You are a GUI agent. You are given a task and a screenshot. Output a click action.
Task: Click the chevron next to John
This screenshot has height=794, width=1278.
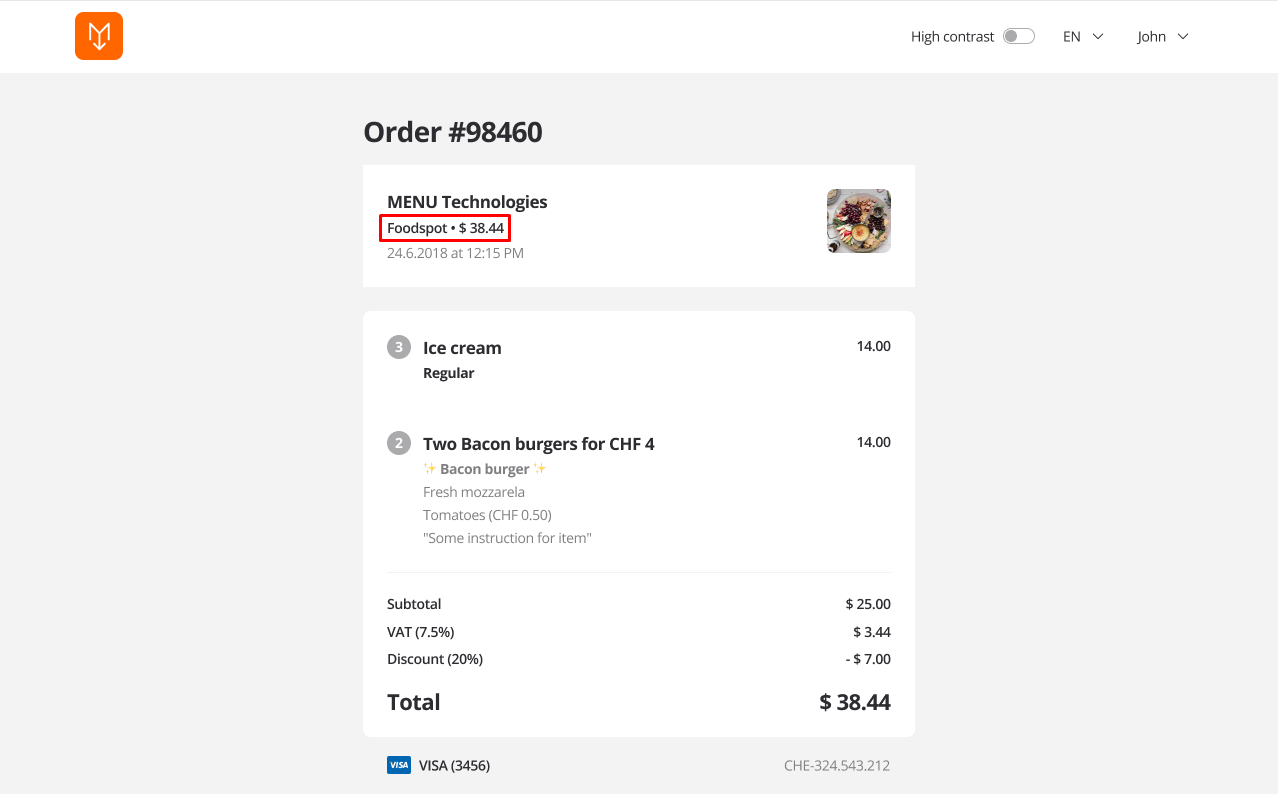[x=1183, y=37]
